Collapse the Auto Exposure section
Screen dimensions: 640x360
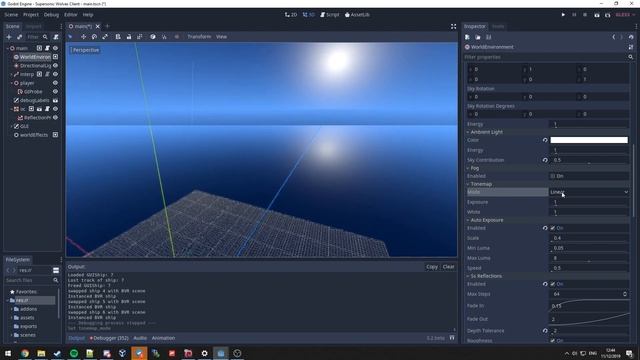(x=468, y=220)
